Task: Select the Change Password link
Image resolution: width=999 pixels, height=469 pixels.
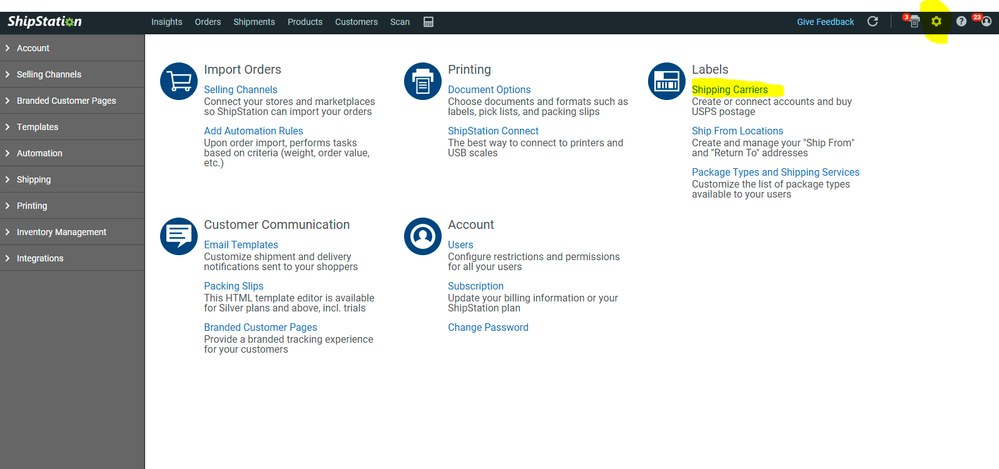Action: pyautogui.click(x=488, y=327)
